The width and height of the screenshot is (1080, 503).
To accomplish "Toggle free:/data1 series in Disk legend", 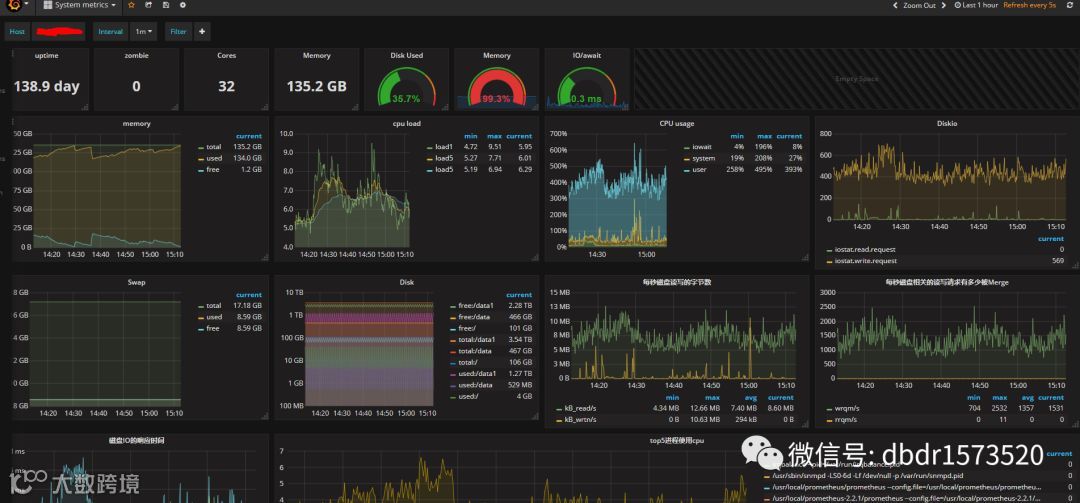I will pos(477,305).
